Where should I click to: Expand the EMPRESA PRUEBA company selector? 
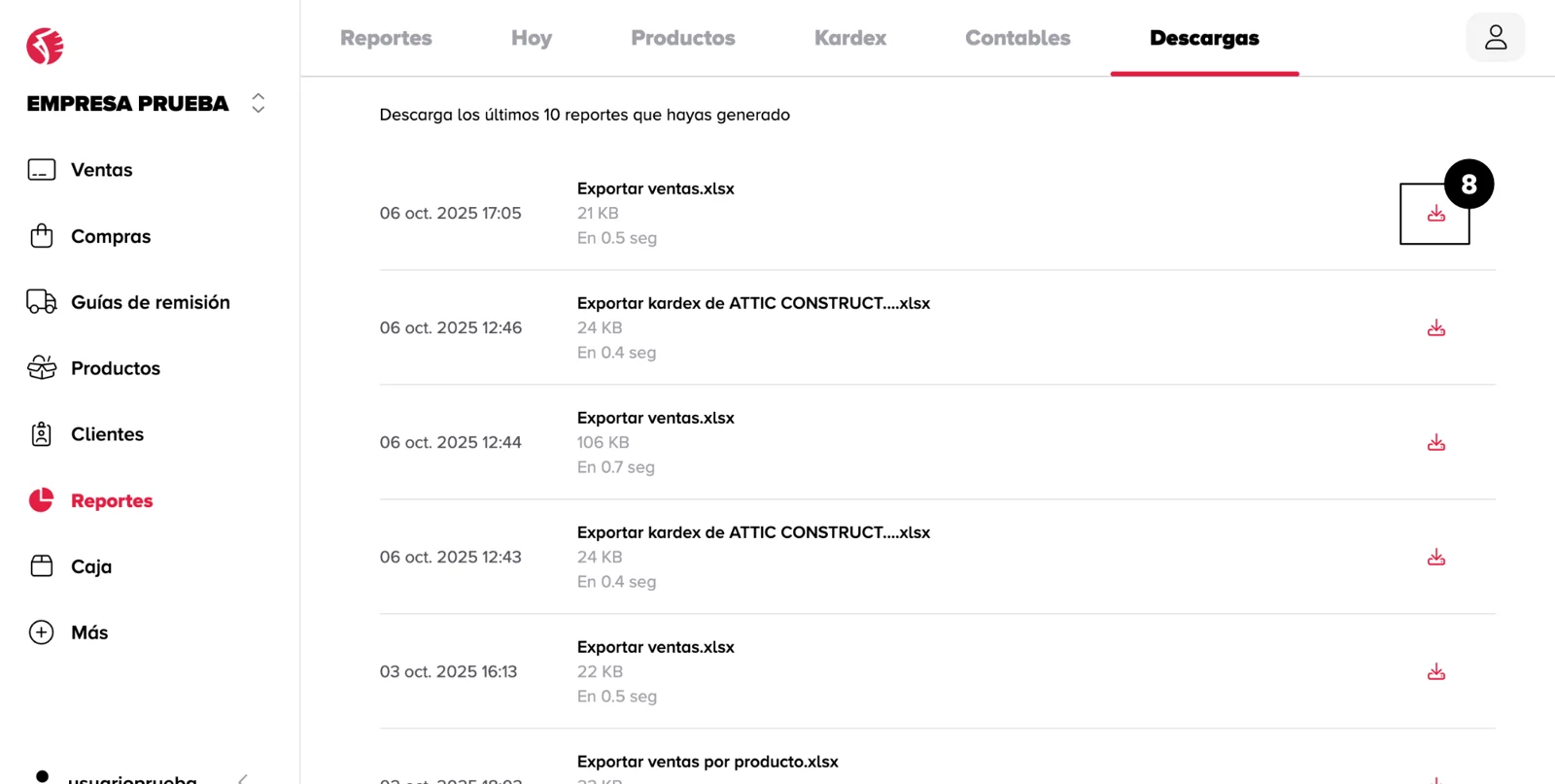coord(258,103)
